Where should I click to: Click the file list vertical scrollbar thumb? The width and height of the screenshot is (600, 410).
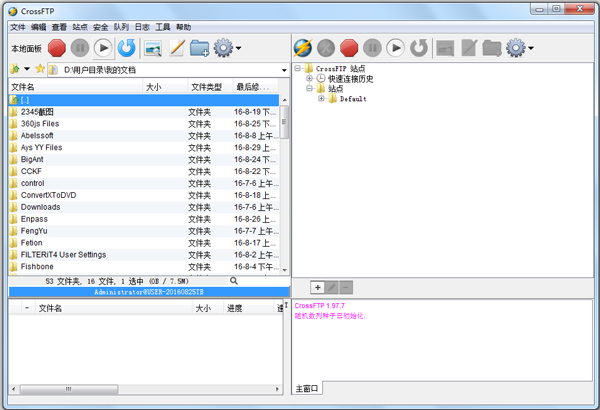[284, 122]
